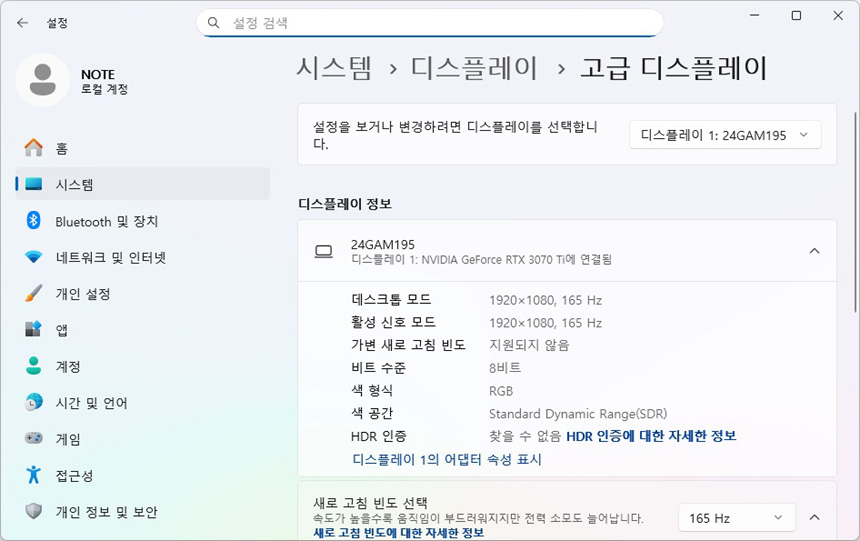
Task: Click the Apps (앱) icon in sidebar
Action: click(34, 330)
